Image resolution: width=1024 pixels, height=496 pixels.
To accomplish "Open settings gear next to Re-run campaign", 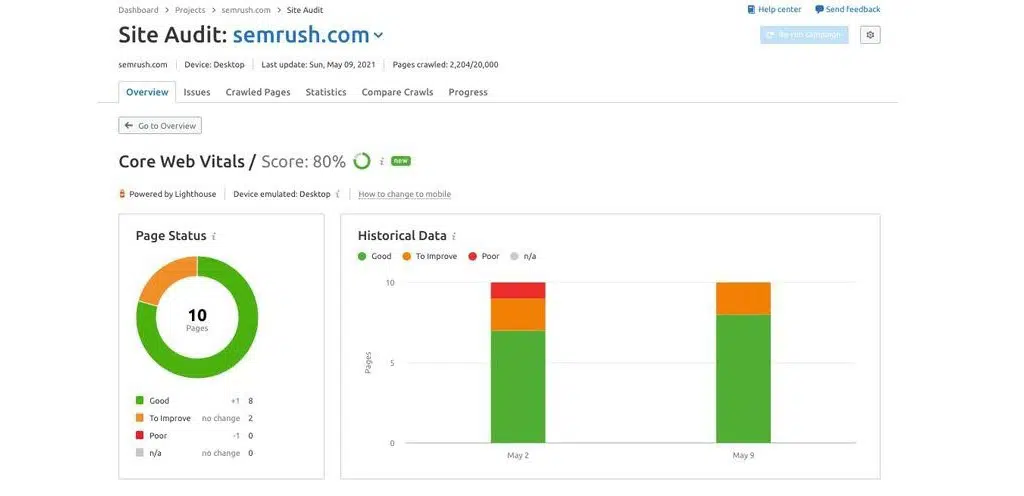I will [x=870, y=35].
